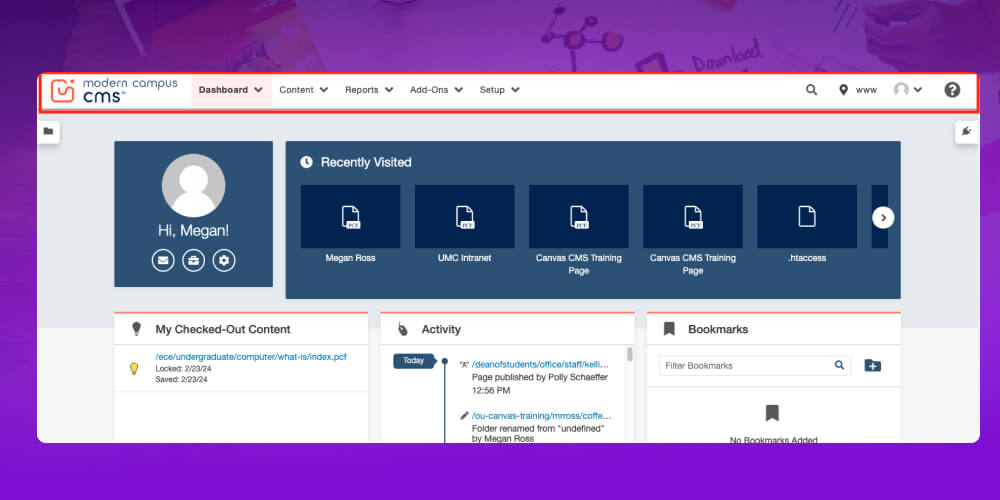This screenshot has width=1000, height=500.
Task: Open the Content dropdown menu
Action: 303,90
